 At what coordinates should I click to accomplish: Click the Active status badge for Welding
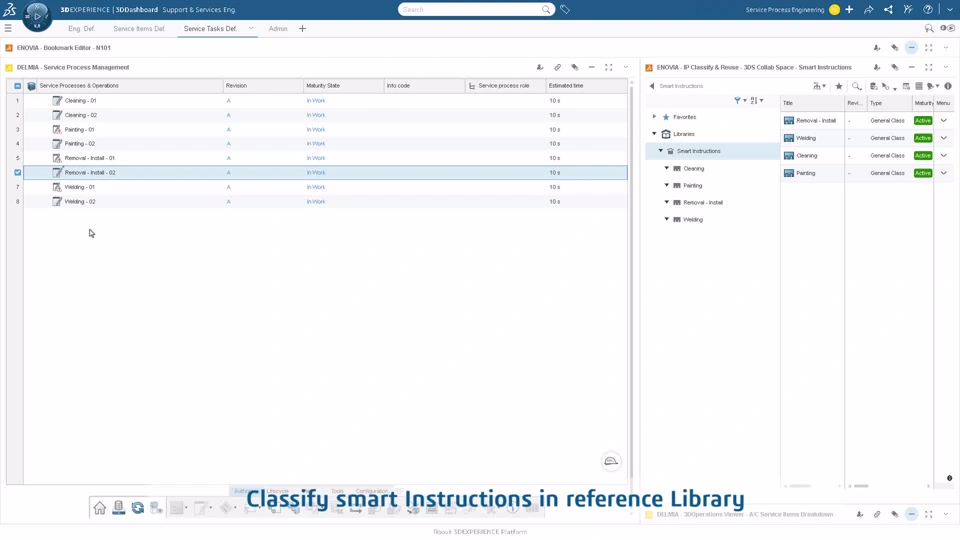pos(923,138)
